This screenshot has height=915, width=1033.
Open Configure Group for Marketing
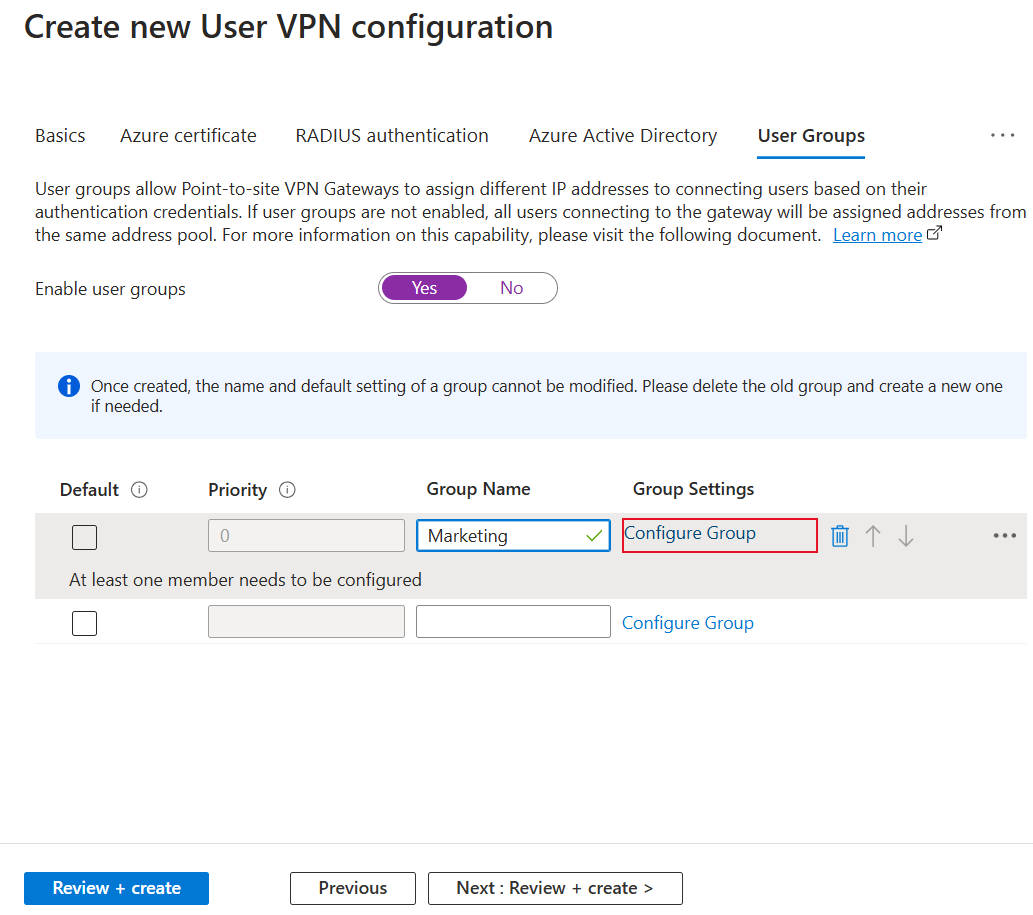690,533
